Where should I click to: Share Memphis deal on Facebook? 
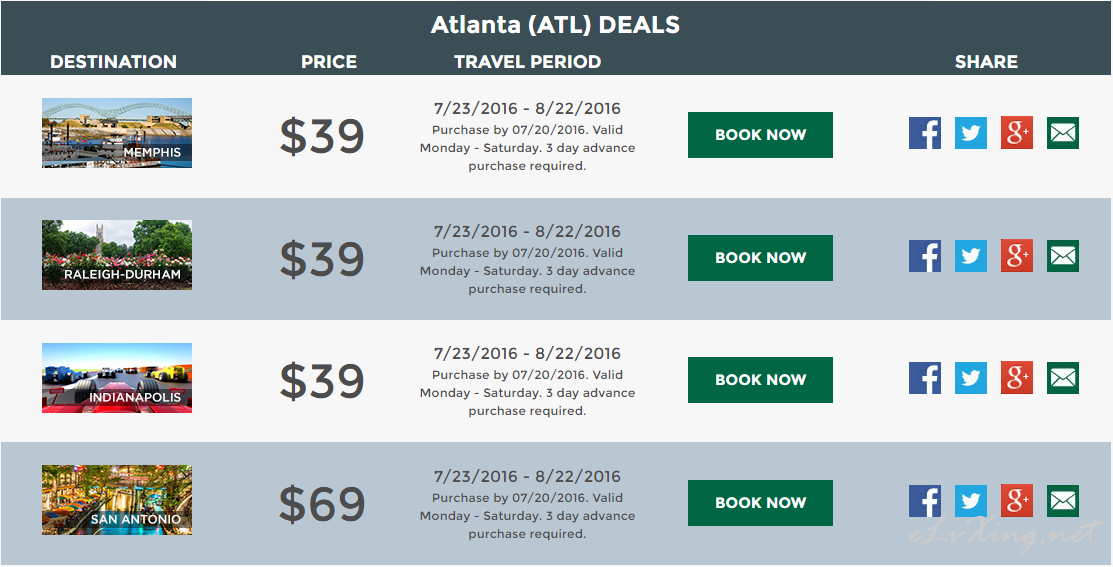pyautogui.click(x=925, y=133)
